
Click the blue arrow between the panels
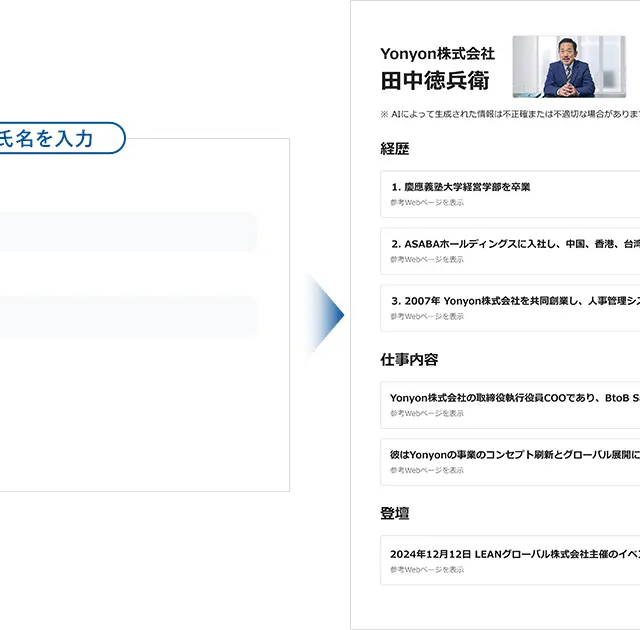[327, 316]
